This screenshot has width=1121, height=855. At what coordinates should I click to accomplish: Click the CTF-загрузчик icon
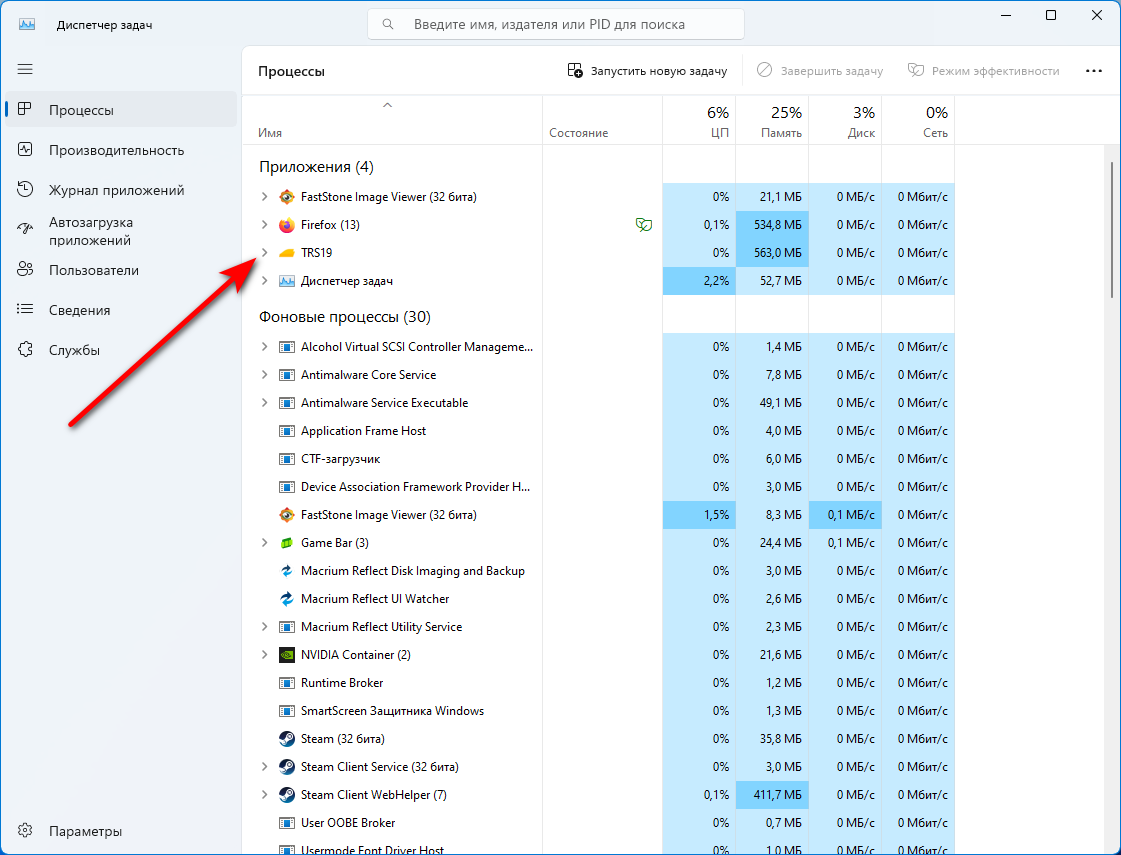pos(287,459)
